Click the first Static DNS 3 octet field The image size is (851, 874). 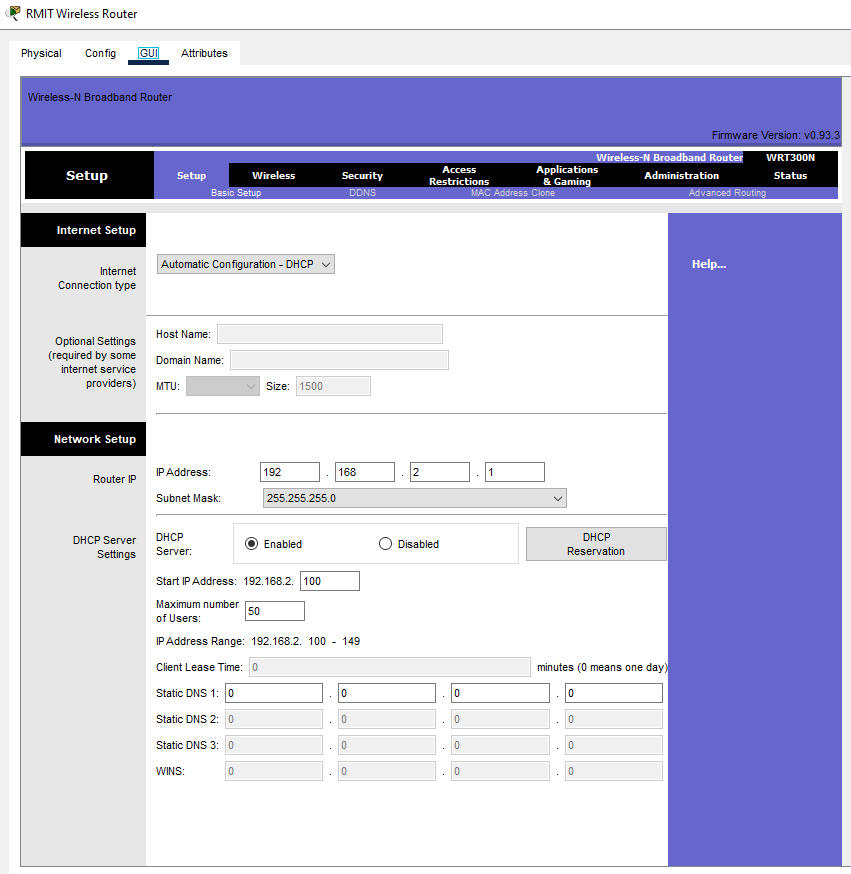[x=274, y=745]
